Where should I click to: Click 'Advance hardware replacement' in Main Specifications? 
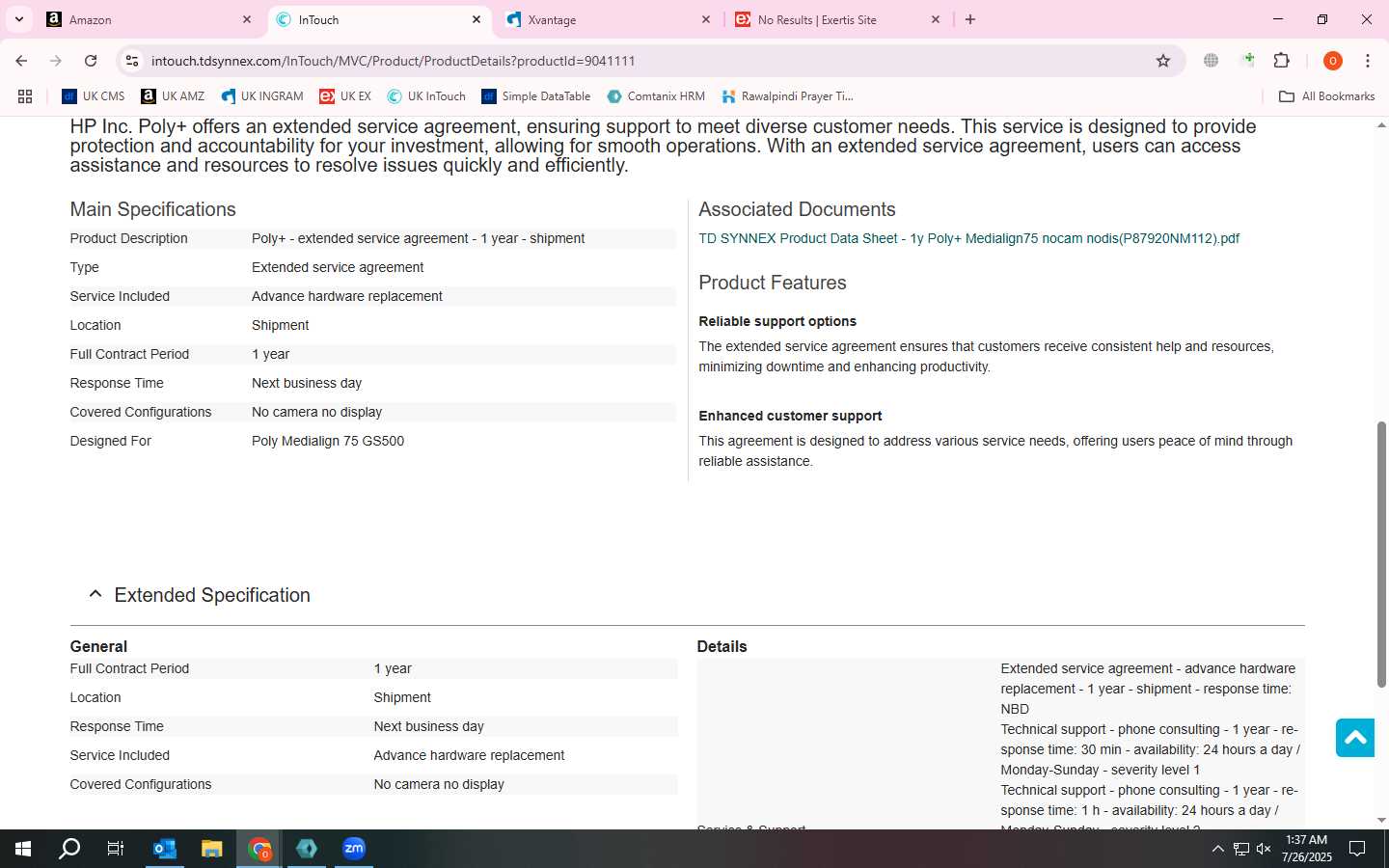click(347, 296)
